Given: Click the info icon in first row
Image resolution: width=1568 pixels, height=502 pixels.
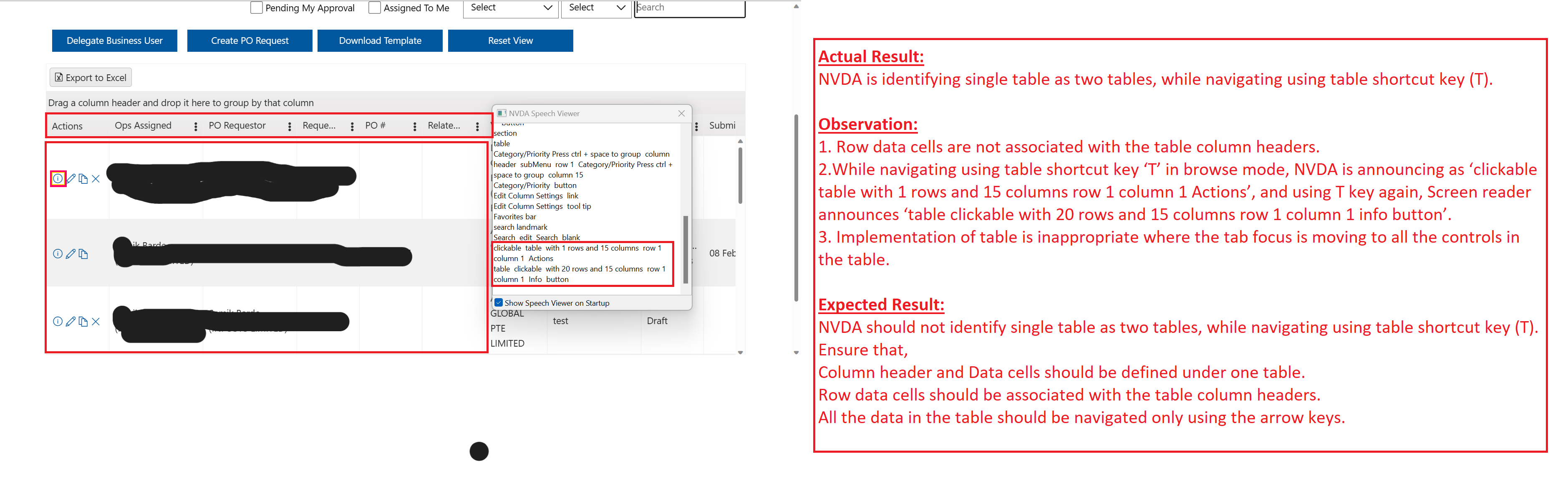Looking at the screenshot, I should pyautogui.click(x=57, y=178).
